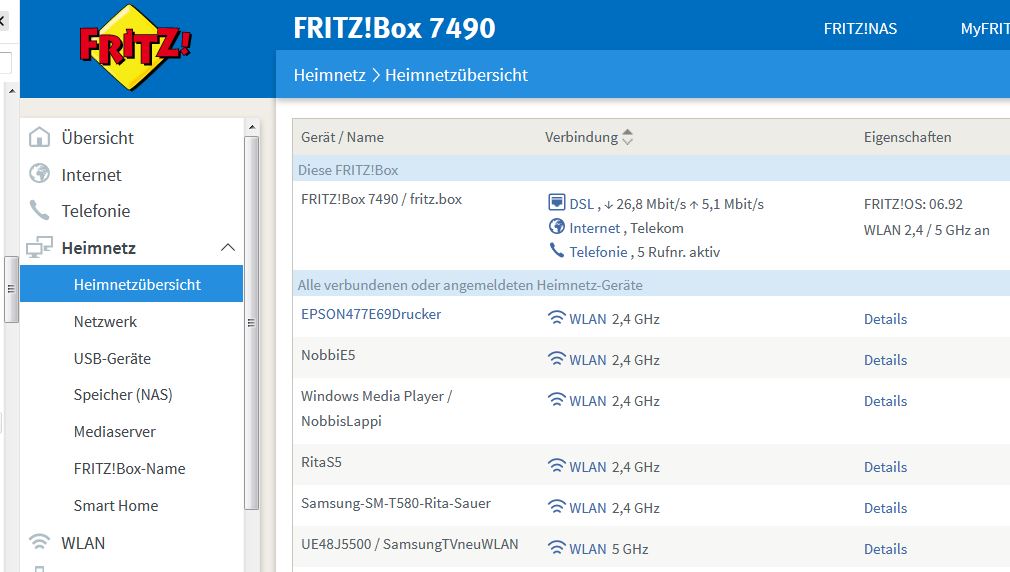The height and width of the screenshot is (572, 1010).
Task: Open MyFRITZ! link in header
Action: coord(985,28)
